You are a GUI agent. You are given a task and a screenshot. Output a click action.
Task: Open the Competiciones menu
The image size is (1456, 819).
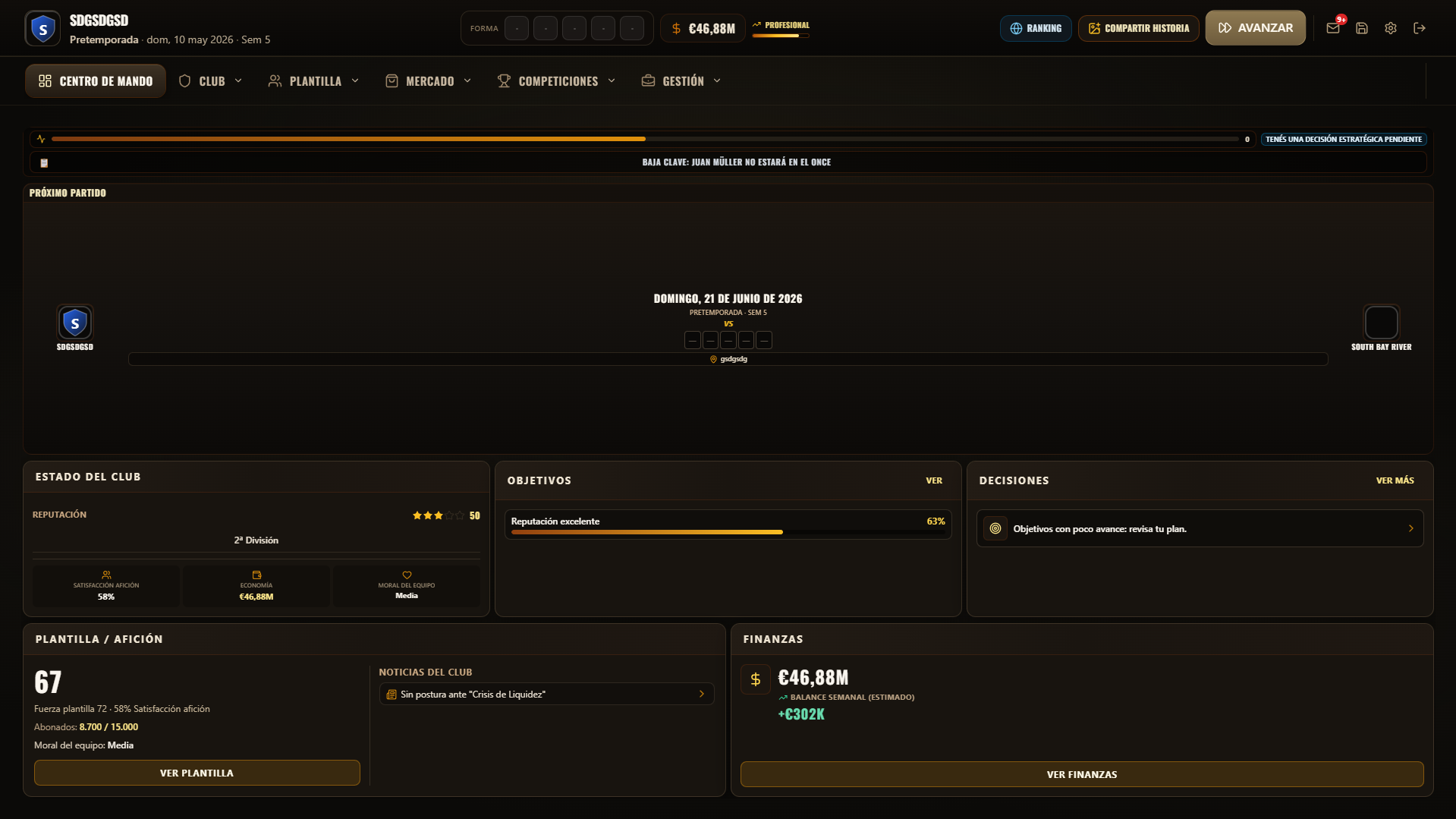(557, 81)
